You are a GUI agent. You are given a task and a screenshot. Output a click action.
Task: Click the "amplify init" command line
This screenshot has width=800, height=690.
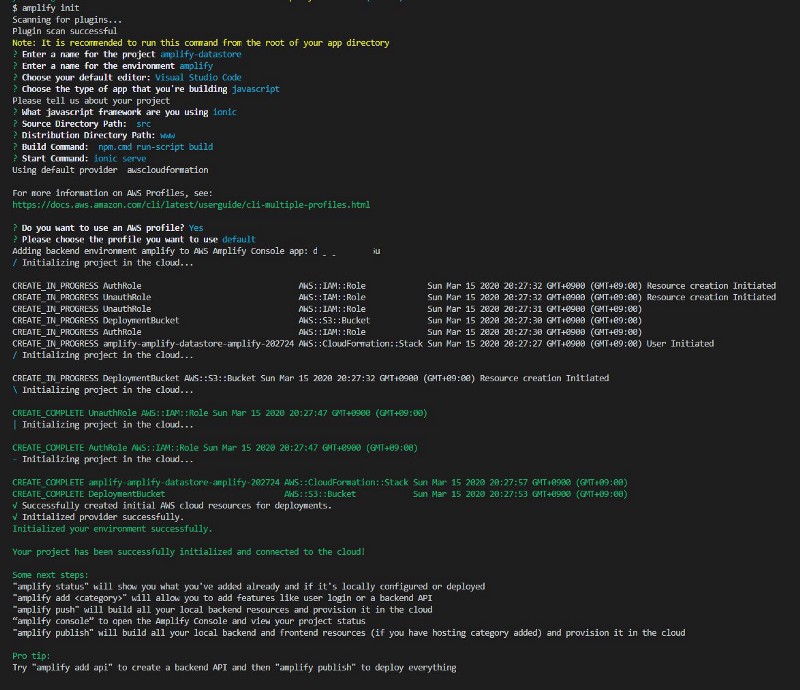pos(45,7)
